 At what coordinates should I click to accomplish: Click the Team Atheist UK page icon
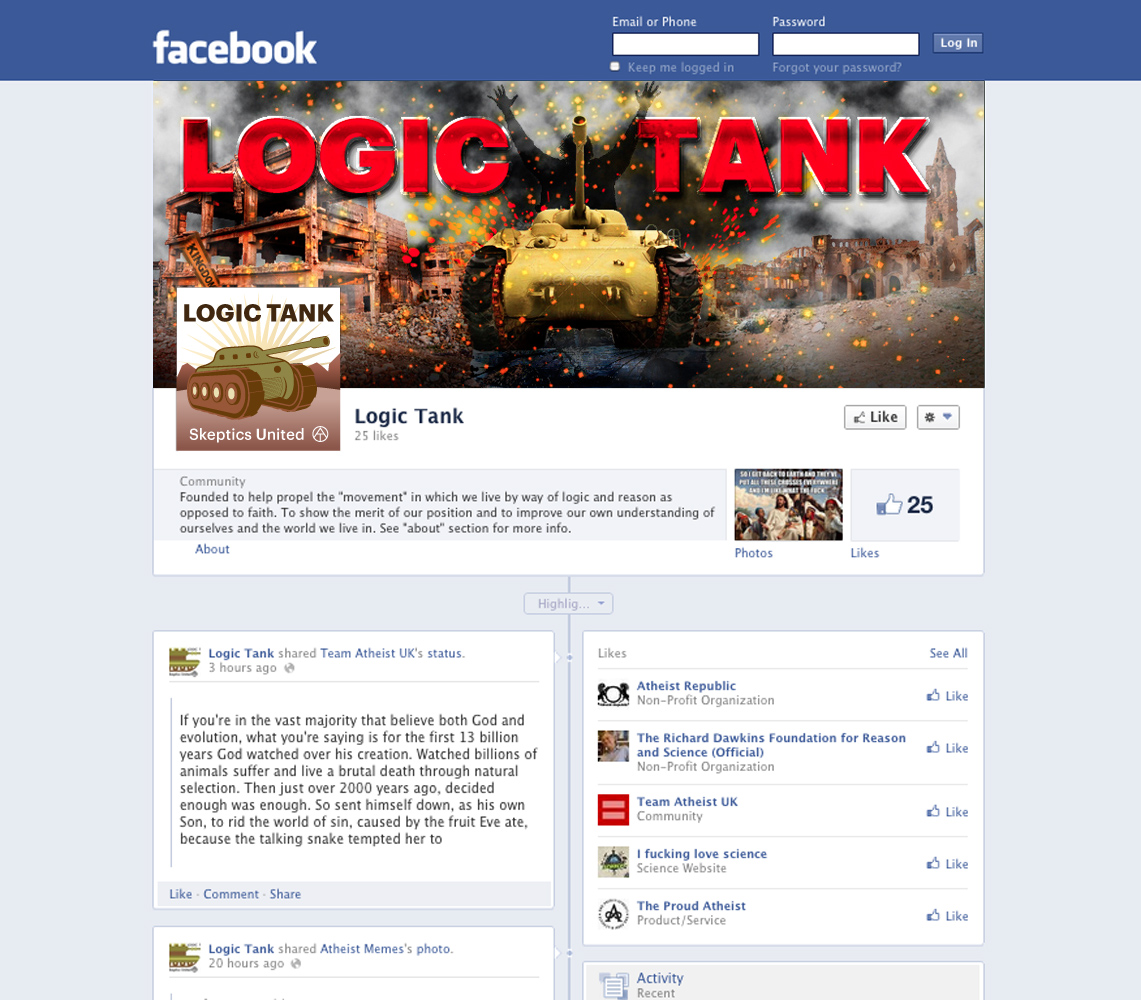click(613, 809)
